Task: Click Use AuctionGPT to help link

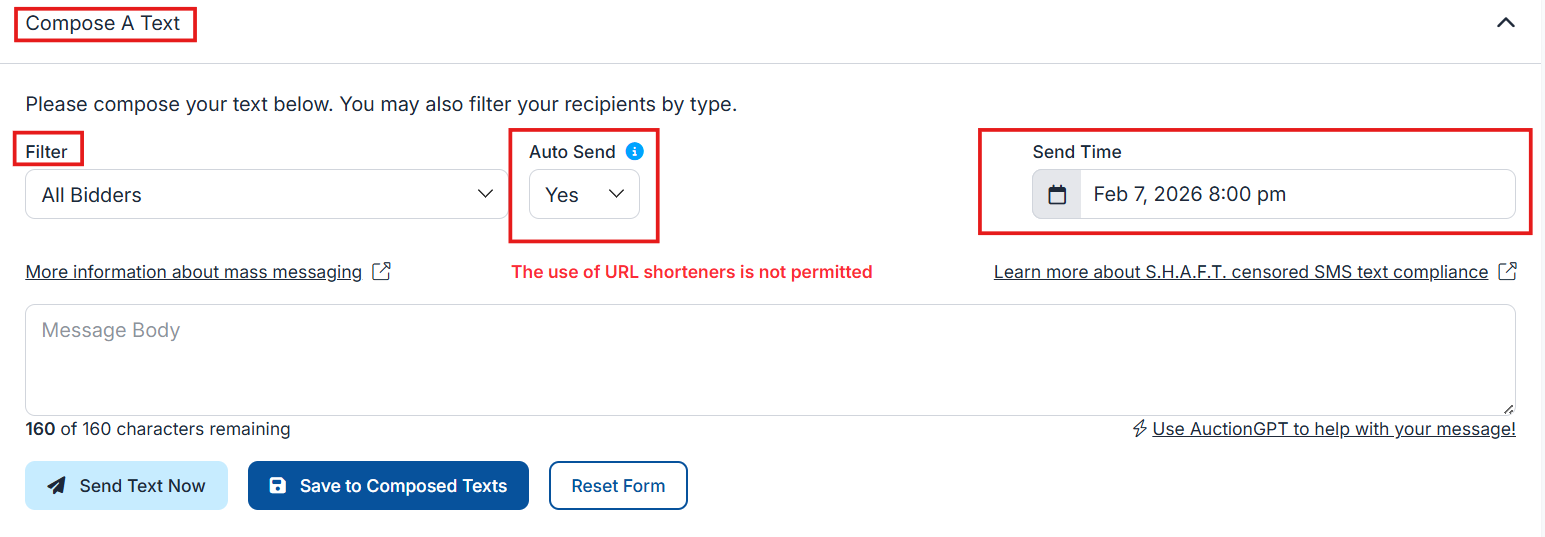Action: click(1333, 429)
